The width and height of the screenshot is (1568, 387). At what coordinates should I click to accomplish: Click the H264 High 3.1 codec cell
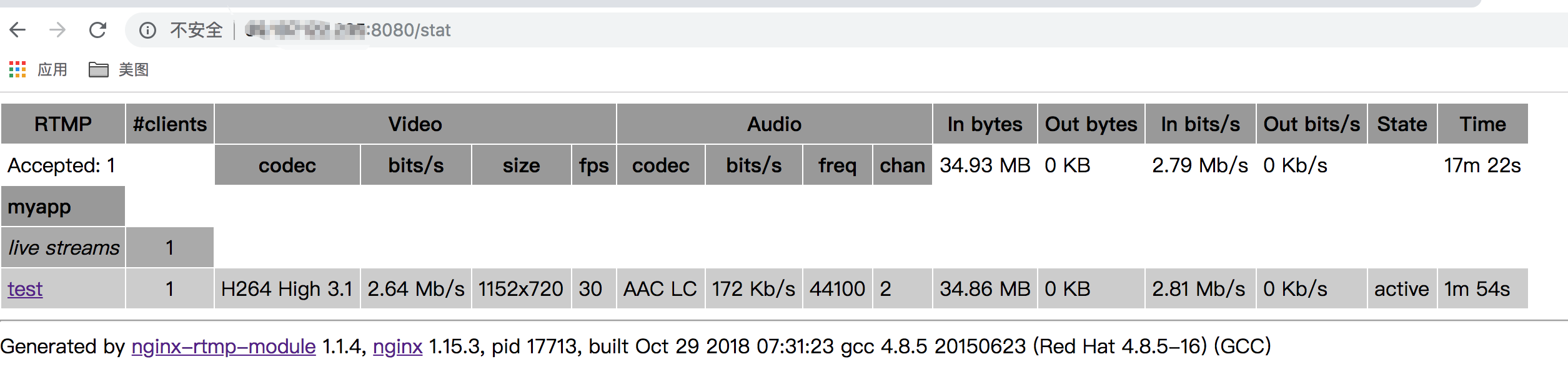pyautogui.click(x=287, y=289)
